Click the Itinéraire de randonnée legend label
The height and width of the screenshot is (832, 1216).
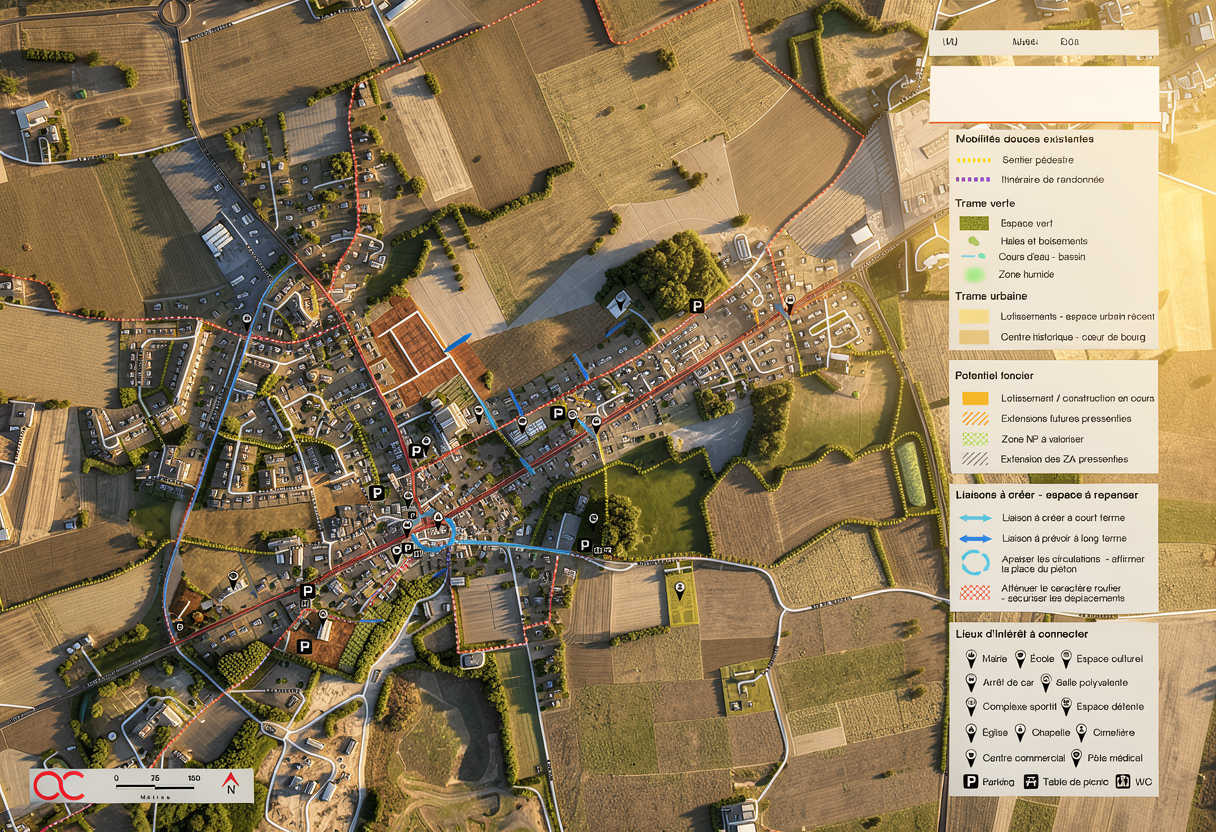click(1052, 180)
